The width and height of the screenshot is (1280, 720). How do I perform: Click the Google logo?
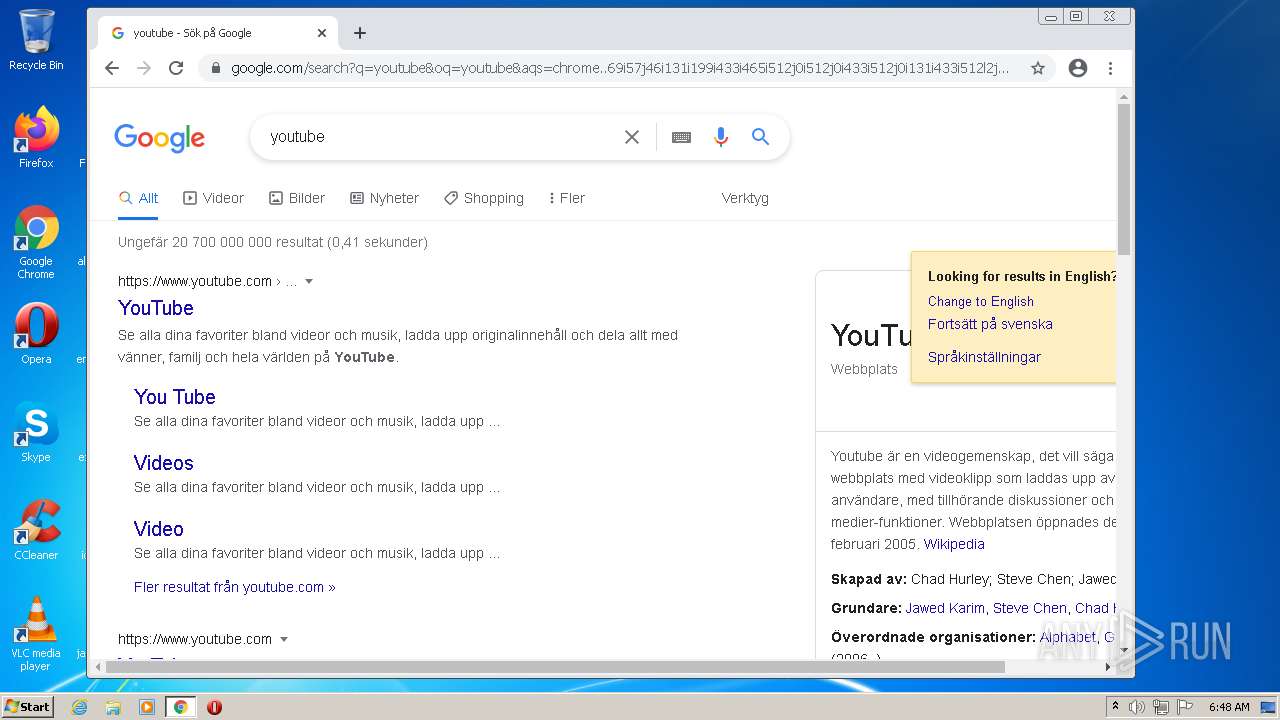[x=160, y=138]
